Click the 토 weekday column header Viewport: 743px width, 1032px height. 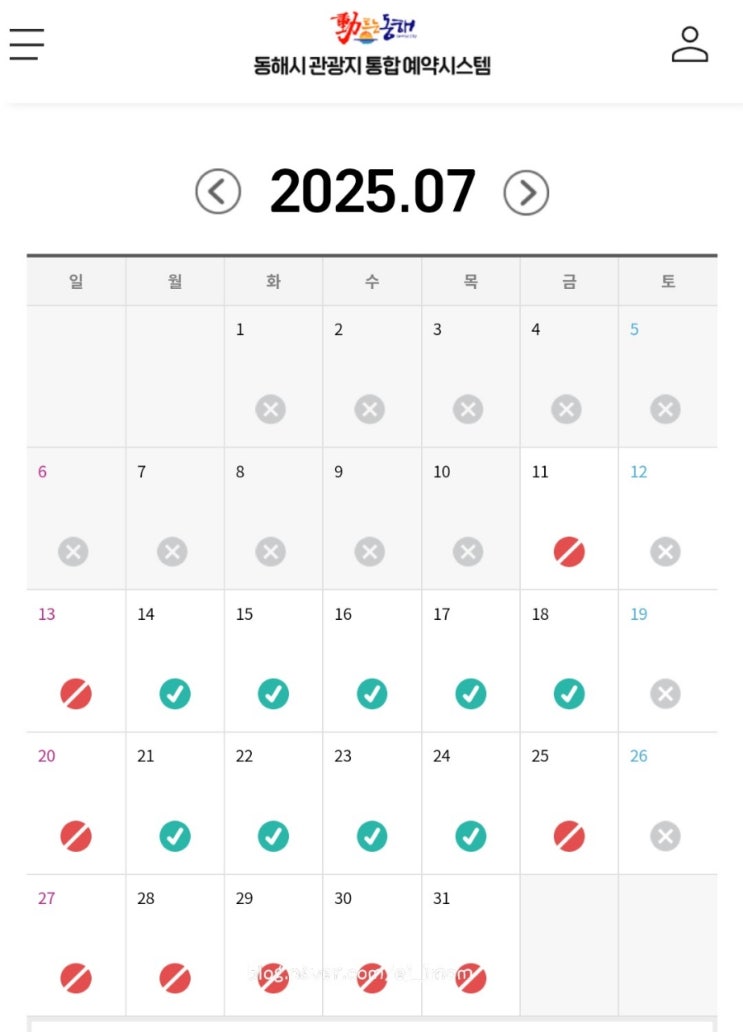(x=667, y=282)
